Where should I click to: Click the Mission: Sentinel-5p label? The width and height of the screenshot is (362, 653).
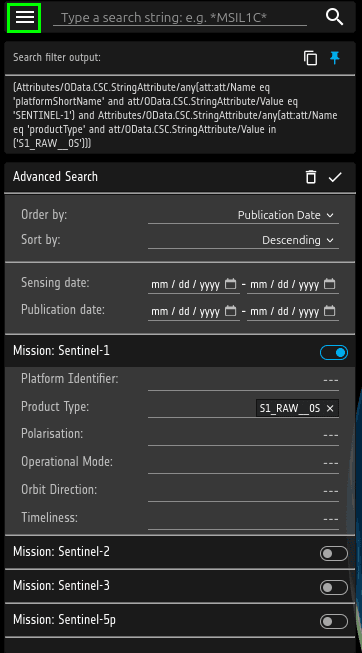point(64,620)
